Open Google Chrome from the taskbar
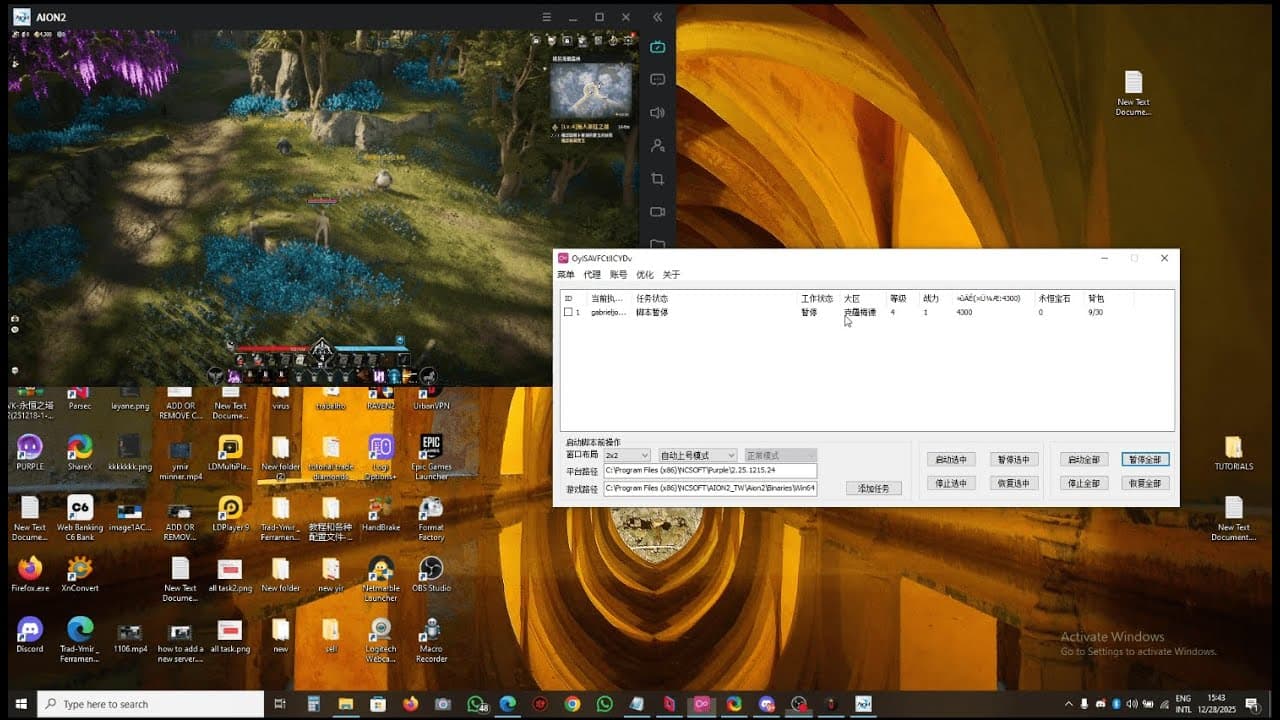 (572, 704)
